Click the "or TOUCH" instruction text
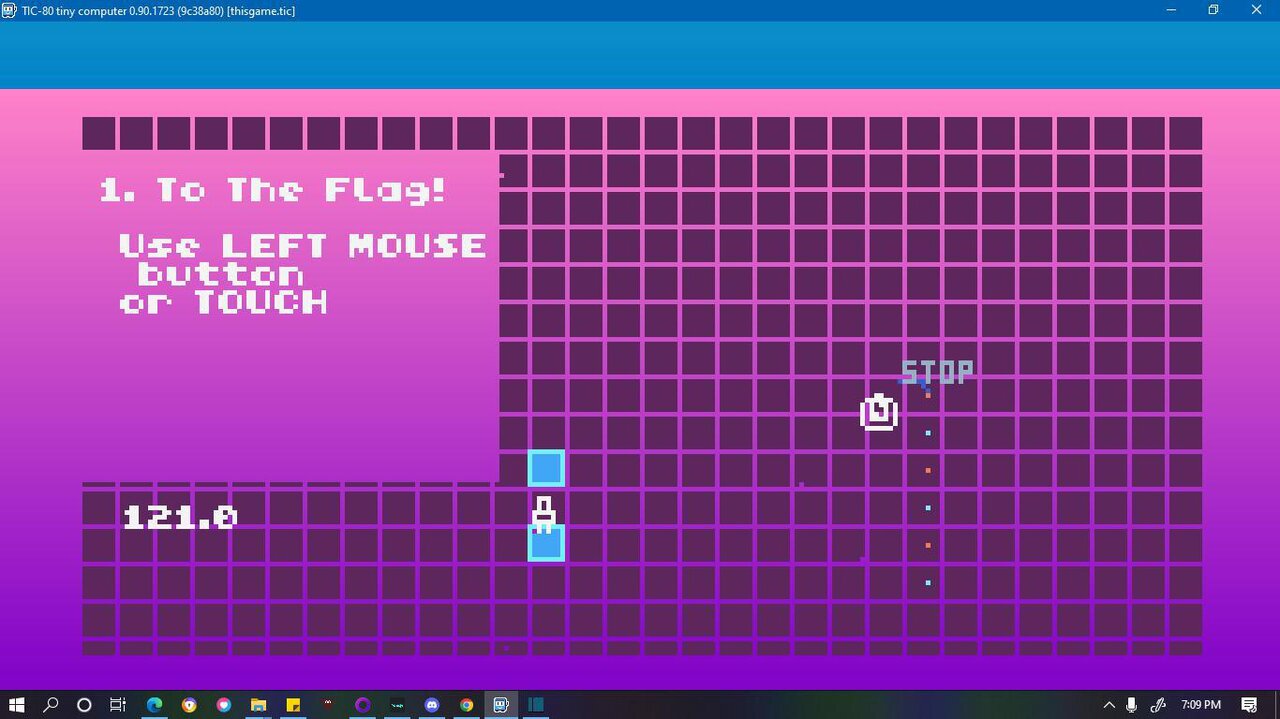1280x719 pixels. pos(223,302)
